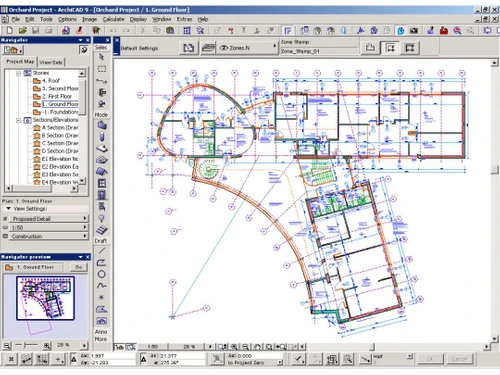Toggle the first zone construction method
This screenshot has height=375, width=500.
pyautogui.click(x=370, y=48)
